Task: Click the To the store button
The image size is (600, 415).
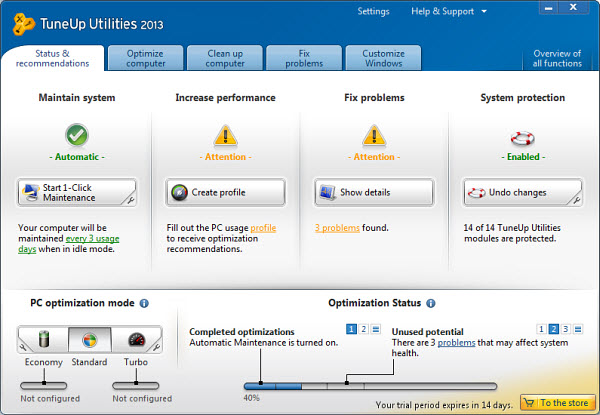Action: coord(558,403)
